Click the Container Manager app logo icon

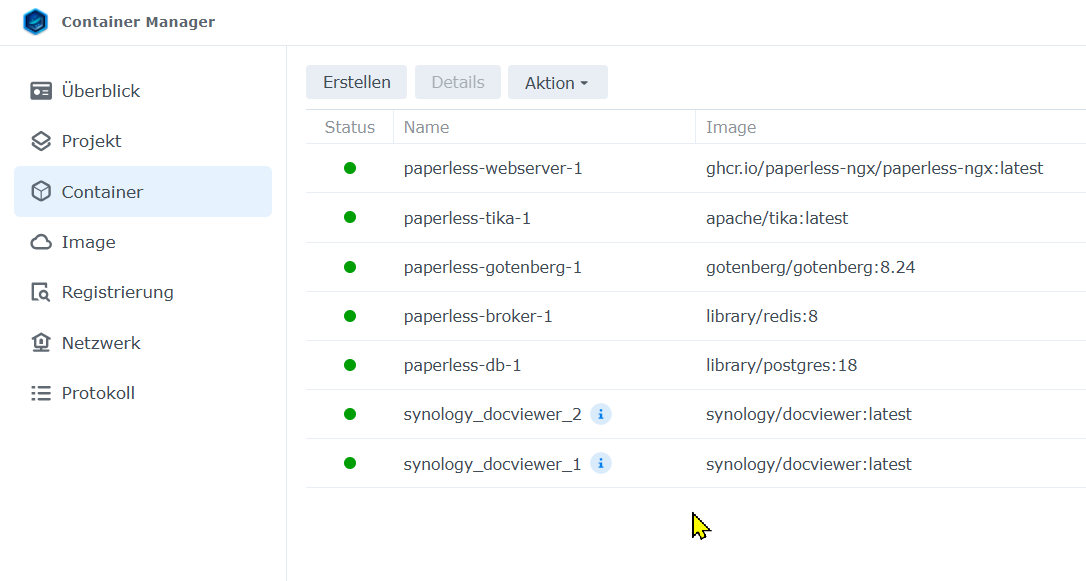[x=35, y=22]
